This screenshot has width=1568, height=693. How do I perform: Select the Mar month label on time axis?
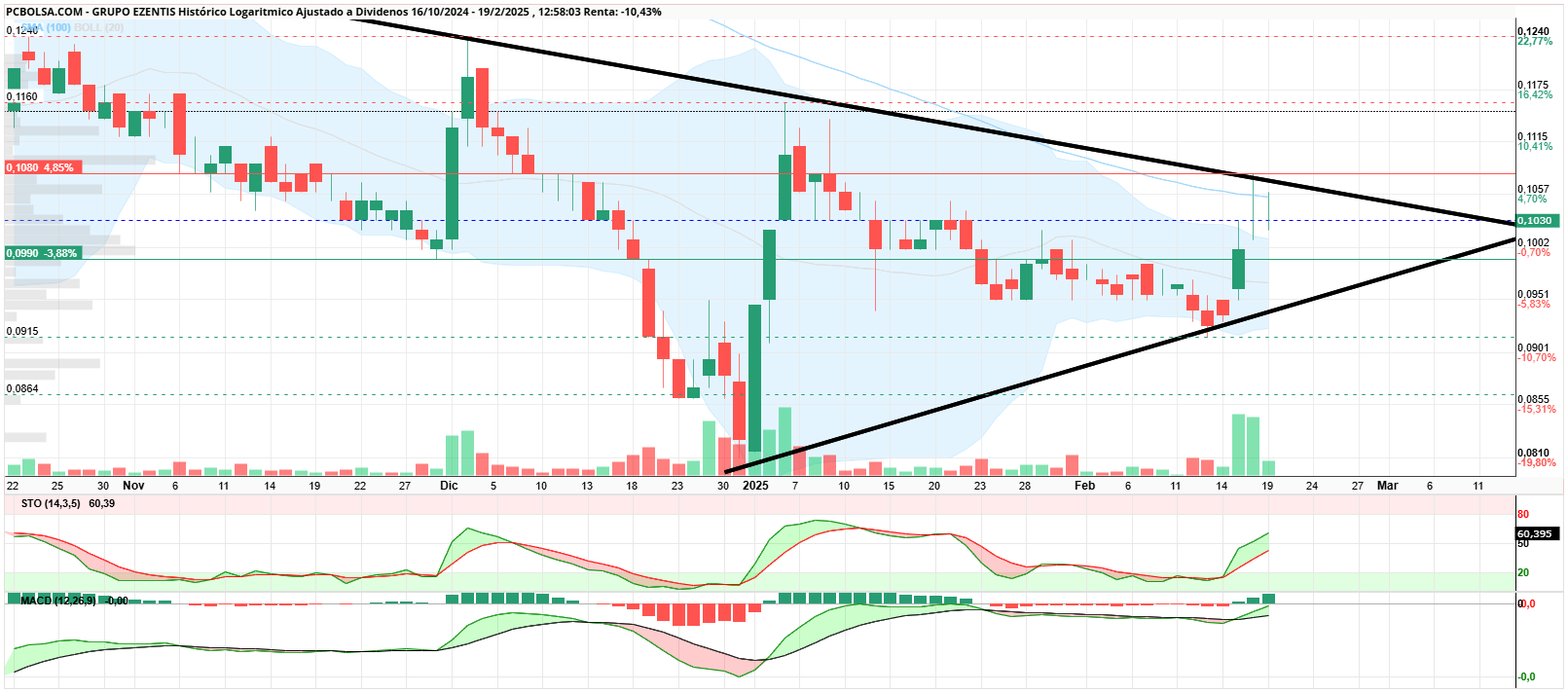pyautogui.click(x=1387, y=485)
